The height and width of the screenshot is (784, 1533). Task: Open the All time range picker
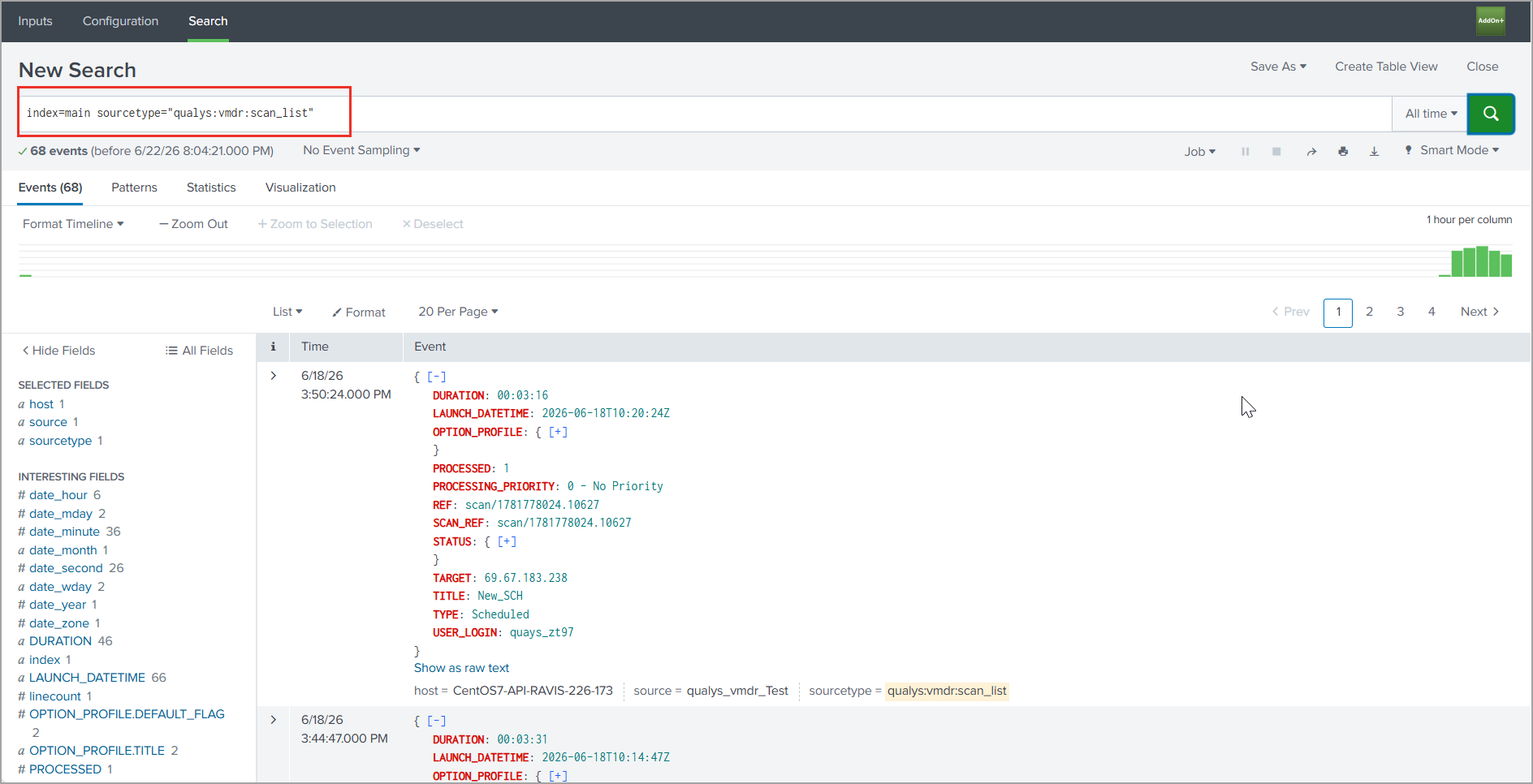pyautogui.click(x=1431, y=114)
